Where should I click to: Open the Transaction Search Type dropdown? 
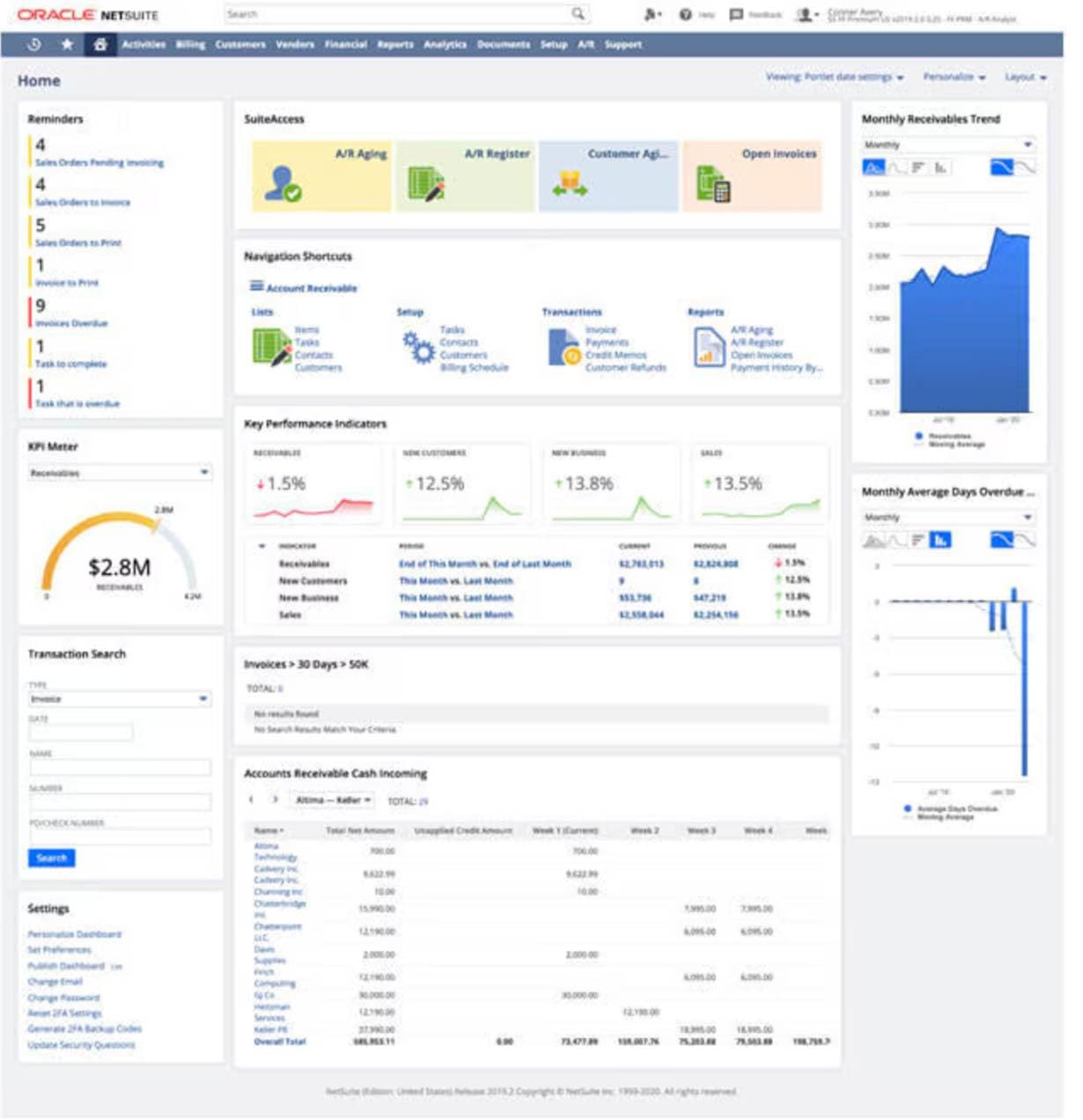point(120,699)
